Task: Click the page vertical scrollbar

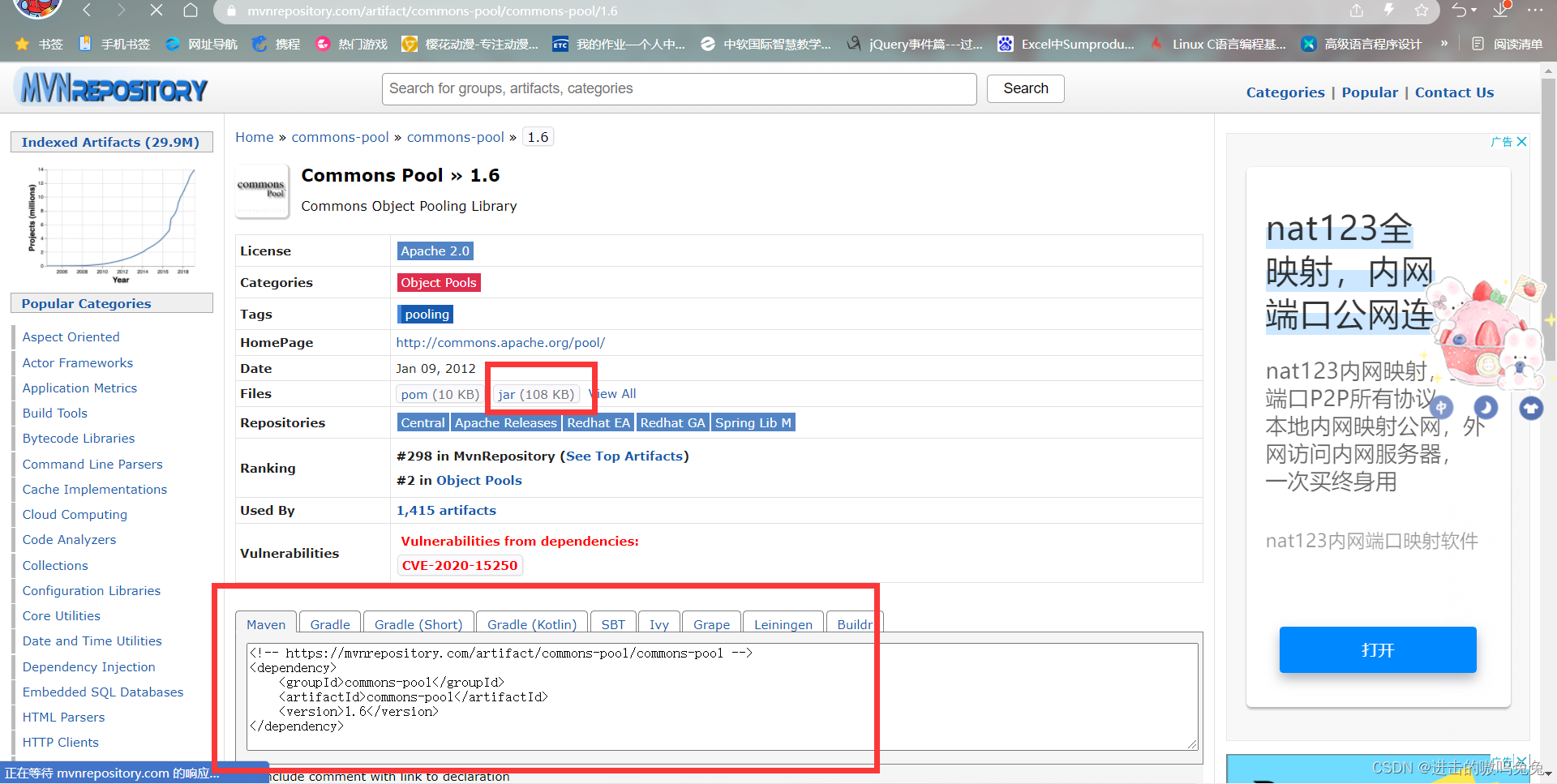Action: 1548,219
